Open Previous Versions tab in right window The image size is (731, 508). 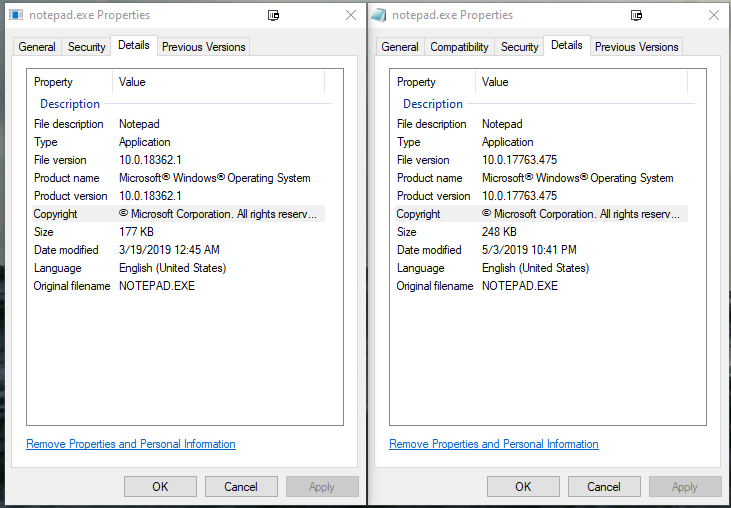click(636, 47)
